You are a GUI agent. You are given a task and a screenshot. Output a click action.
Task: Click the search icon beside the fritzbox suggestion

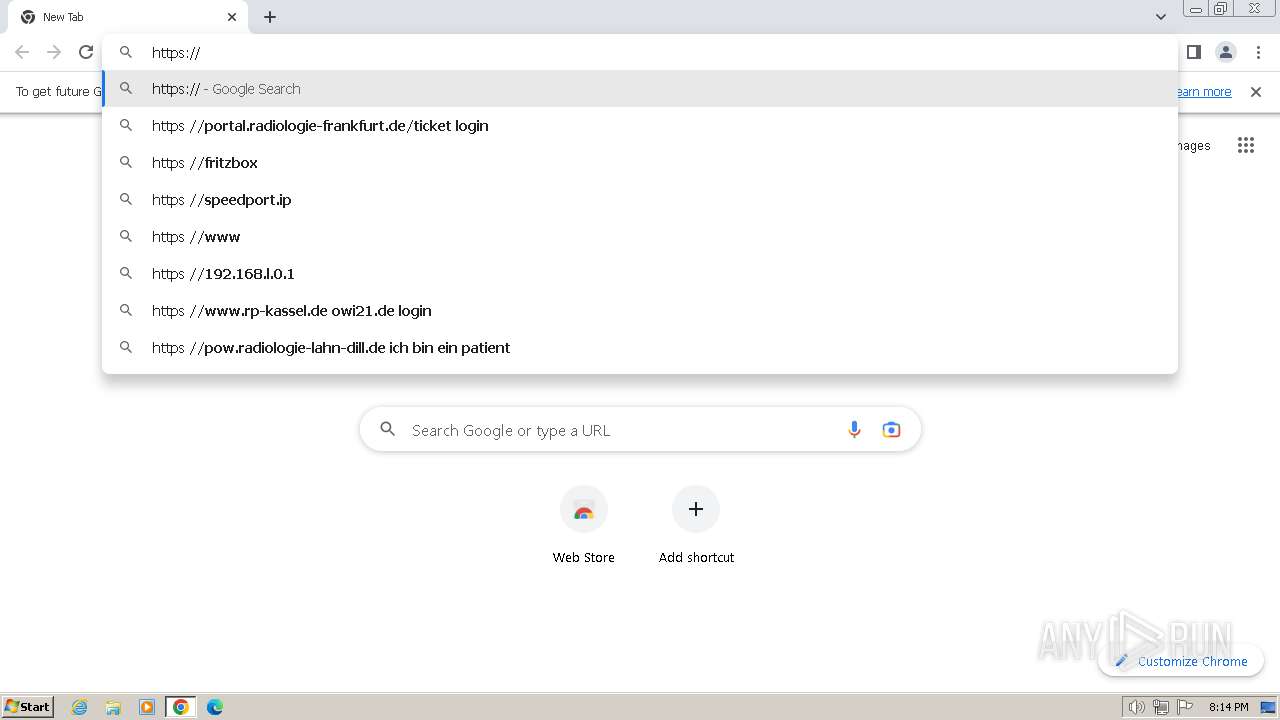[x=126, y=162]
